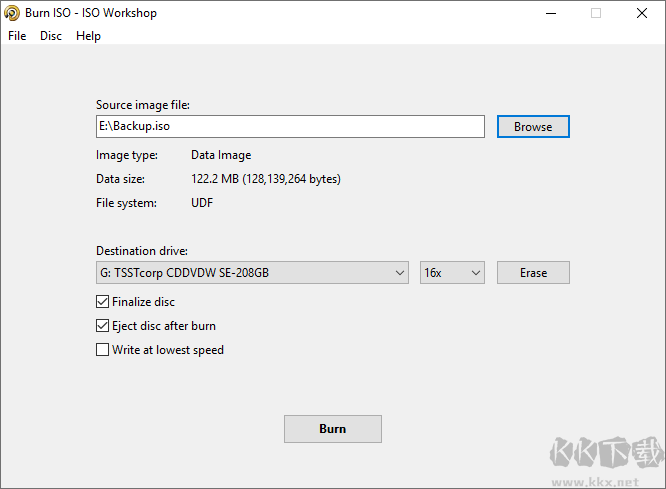This screenshot has width=666, height=489.
Task: Expand the Destination drive dropdown
Action: click(399, 273)
